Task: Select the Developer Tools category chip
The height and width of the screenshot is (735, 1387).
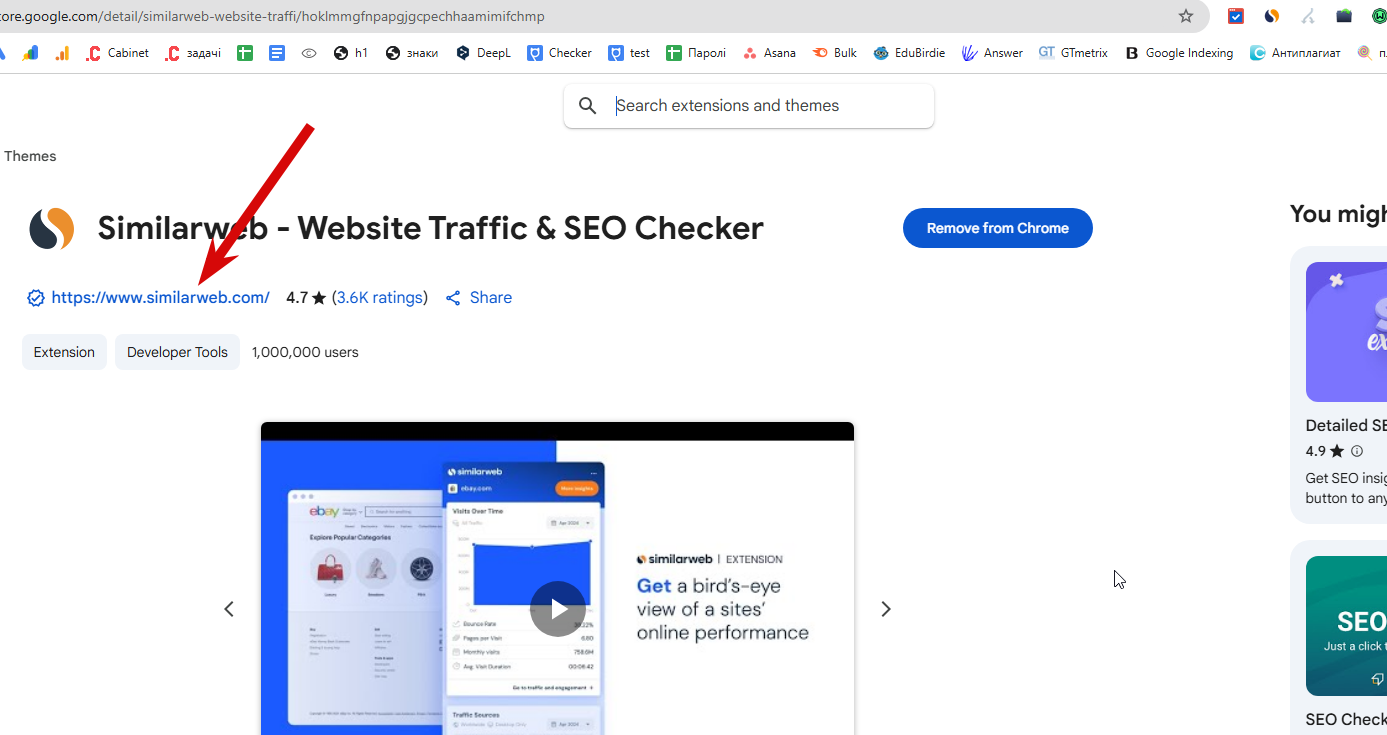Action: pos(177,352)
